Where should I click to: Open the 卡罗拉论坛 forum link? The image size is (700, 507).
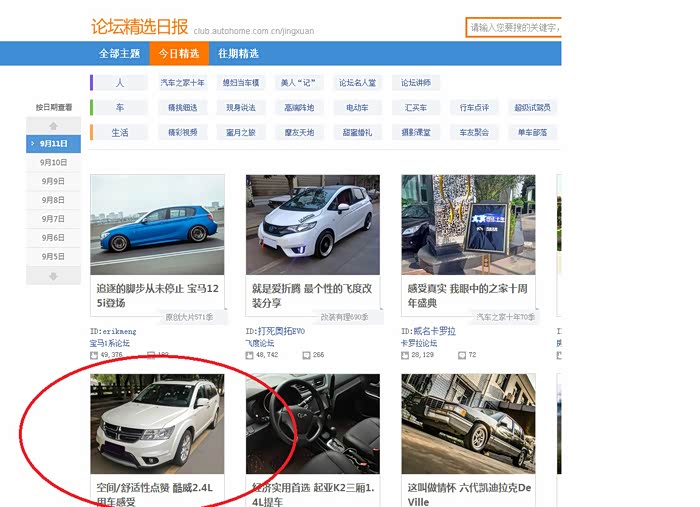pyautogui.click(x=419, y=343)
